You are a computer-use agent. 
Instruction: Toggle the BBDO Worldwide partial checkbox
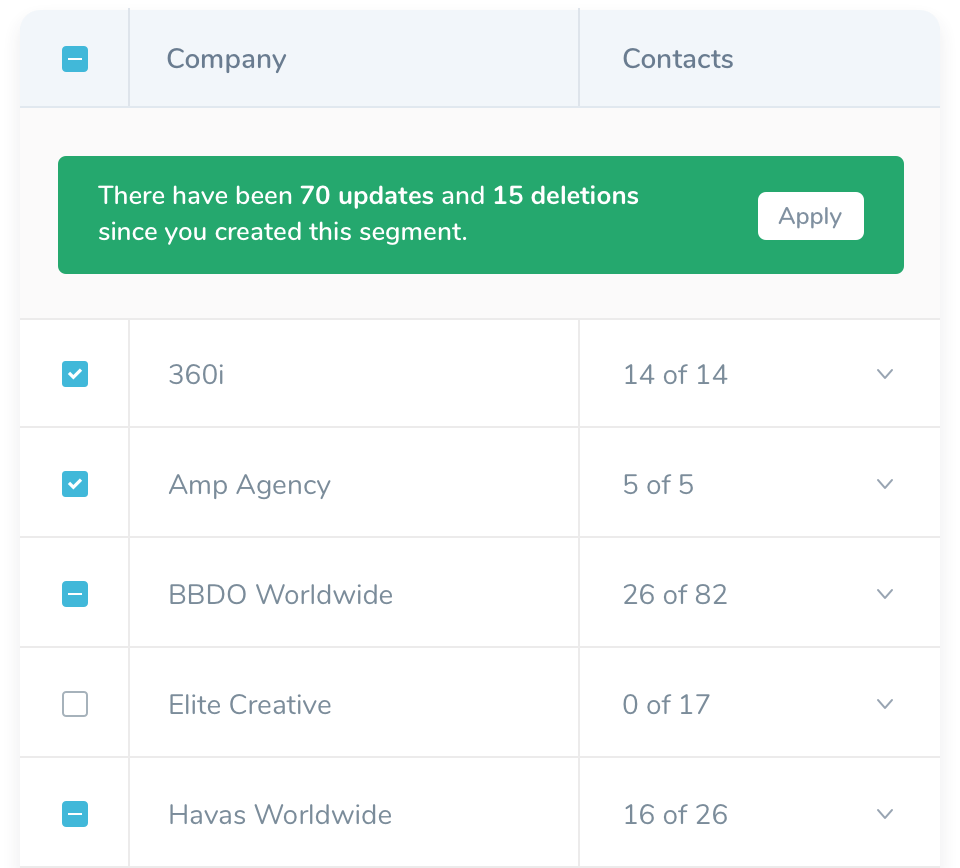pos(75,595)
